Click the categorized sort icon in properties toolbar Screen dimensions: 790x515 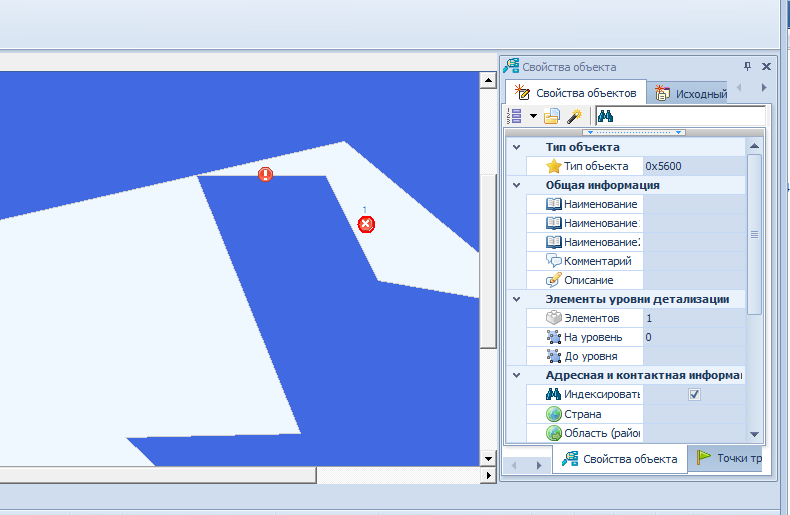[515, 116]
